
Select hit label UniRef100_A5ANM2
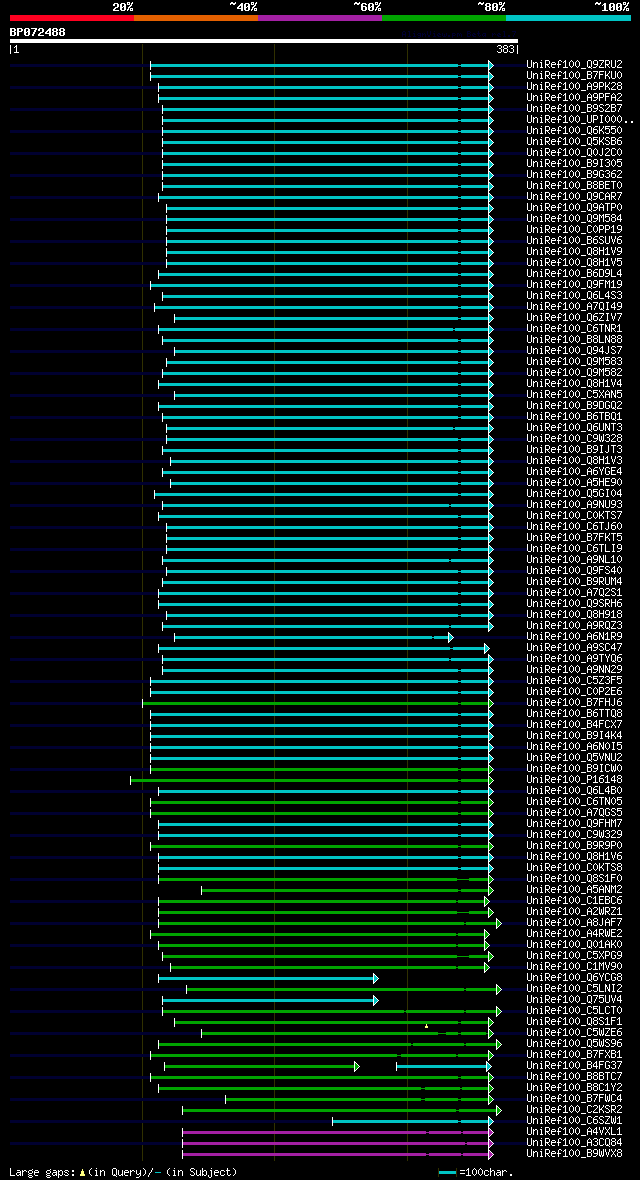click(x=574, y=890)
